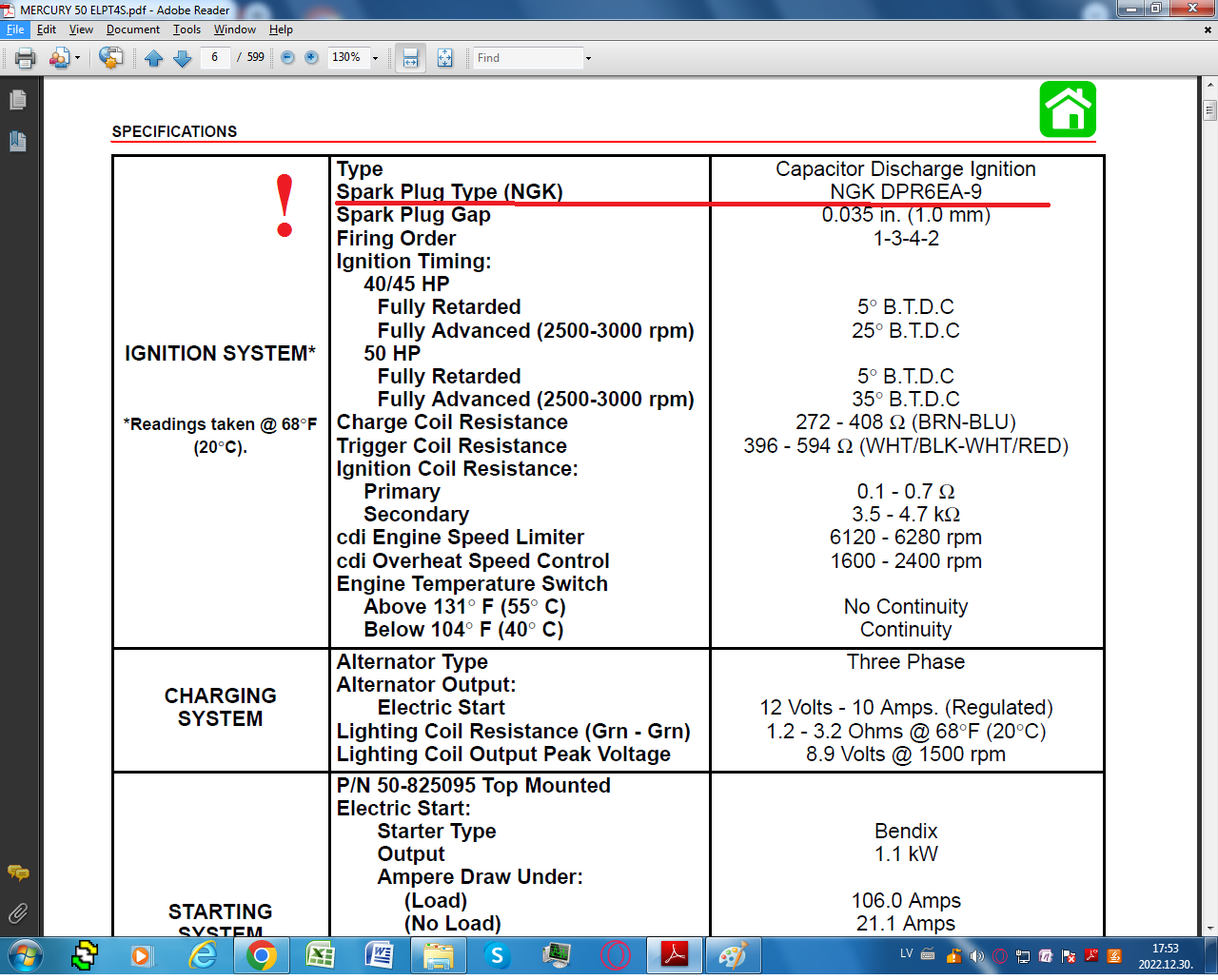Go to the next page arrow
The width and height of the screenshot is (1218, 980).
tap(183, 58)
